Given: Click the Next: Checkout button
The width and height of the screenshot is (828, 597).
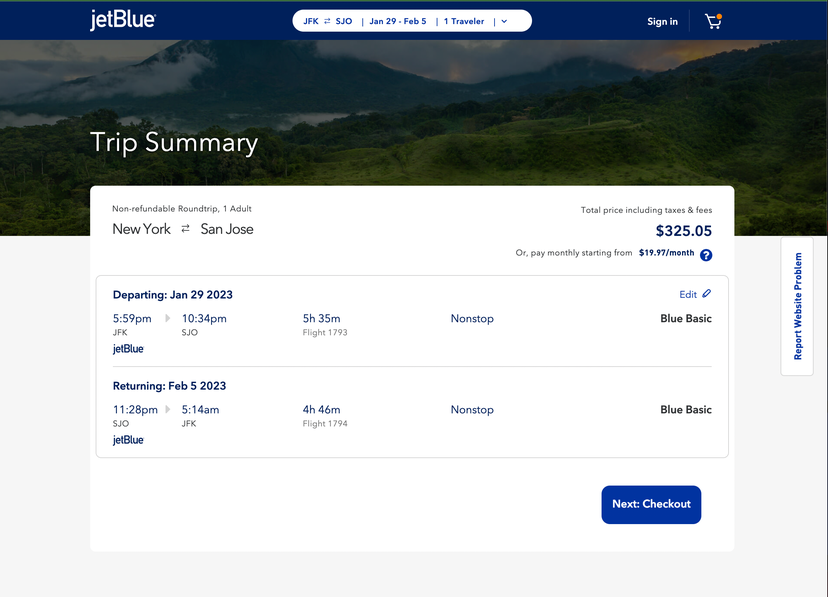Looking at the screenshot, I should coord(651,504).
